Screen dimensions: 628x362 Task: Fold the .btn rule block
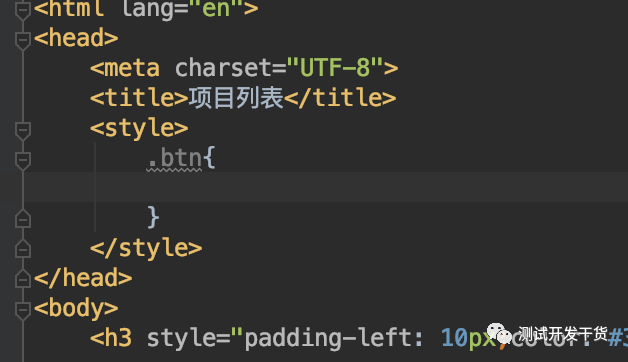coord(23,160)
